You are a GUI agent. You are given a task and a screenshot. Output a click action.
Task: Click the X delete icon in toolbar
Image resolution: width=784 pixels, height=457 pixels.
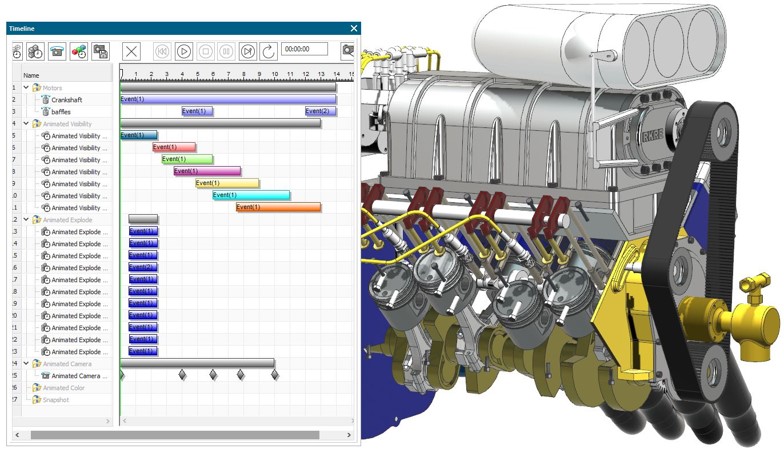pyautogui.click(x=131, y=50)
